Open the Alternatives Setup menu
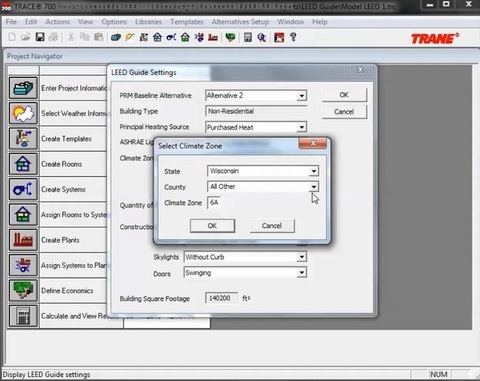 [x=240, y=22]
